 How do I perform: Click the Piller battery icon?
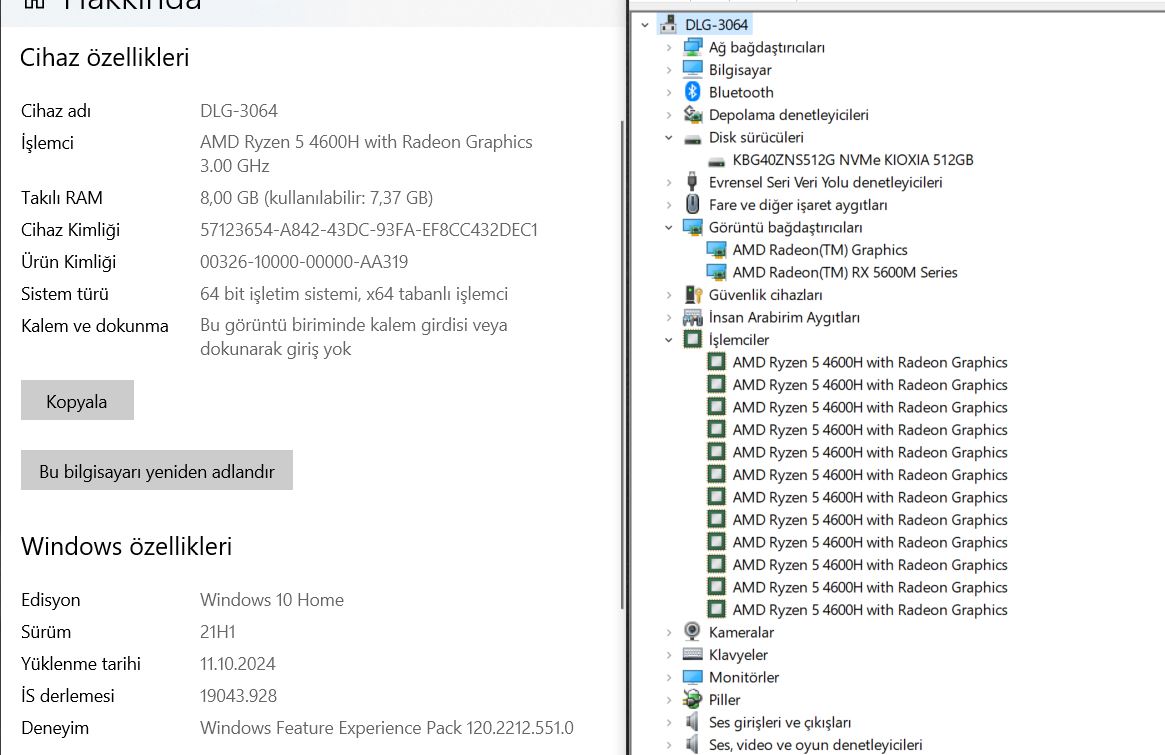tap(692, 699)
